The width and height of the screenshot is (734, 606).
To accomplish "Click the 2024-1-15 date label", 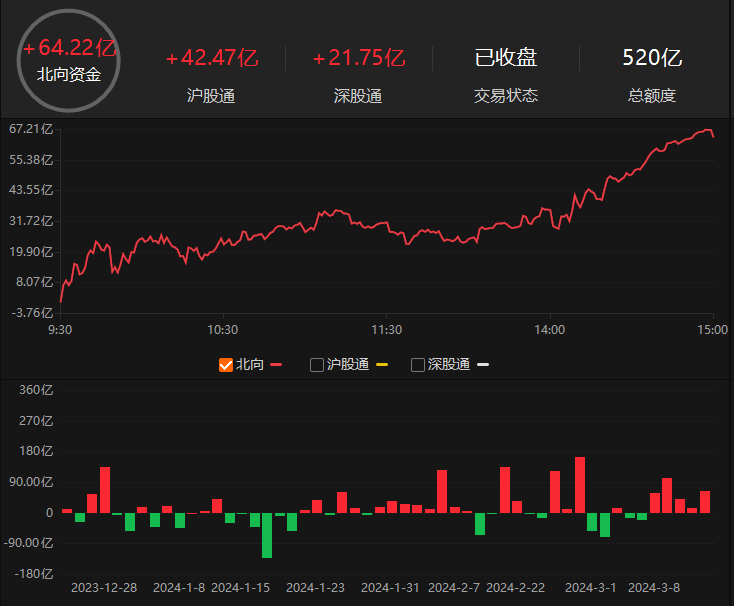I will (x=241, y=588).
